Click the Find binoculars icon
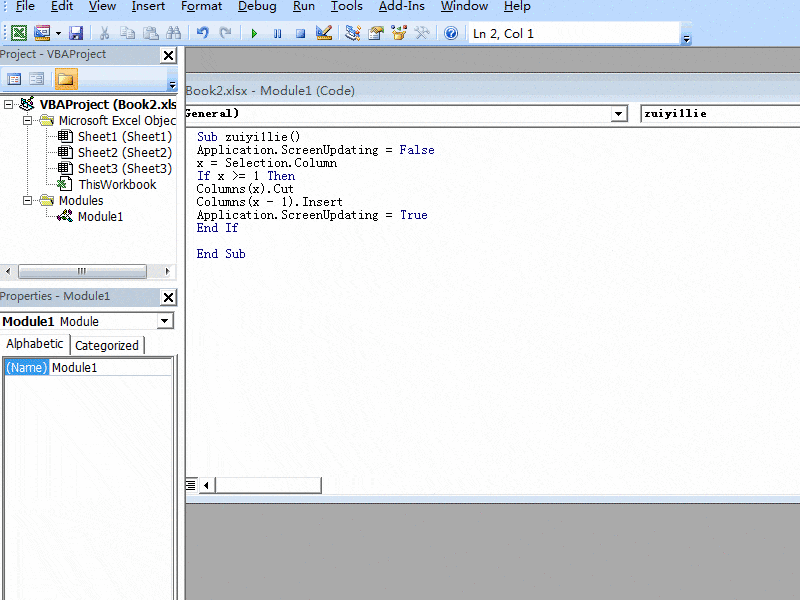The height and width of the screenshot is (600, 800). click(174, 33)
